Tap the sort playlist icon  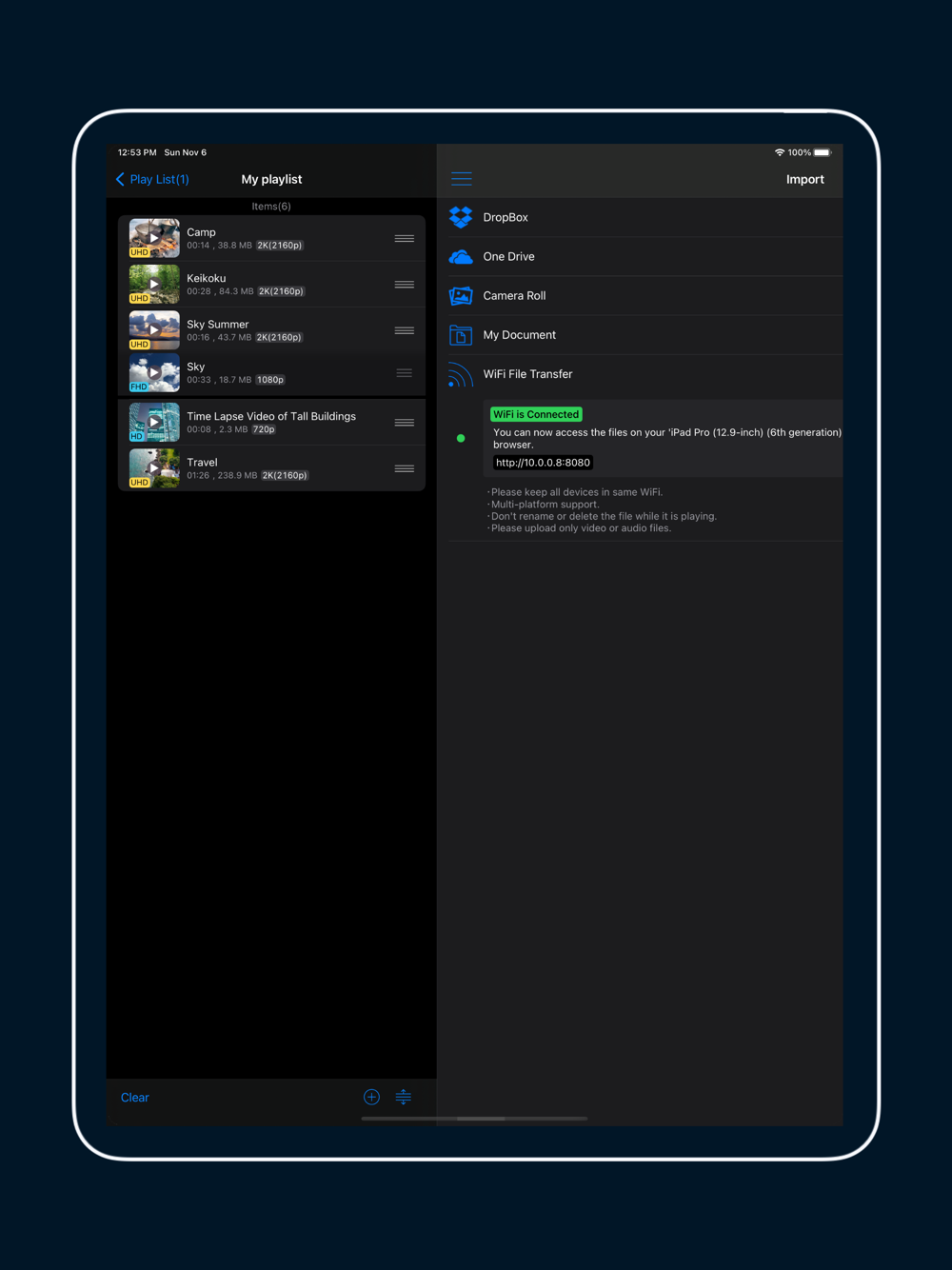click(x=404, y=1097)
